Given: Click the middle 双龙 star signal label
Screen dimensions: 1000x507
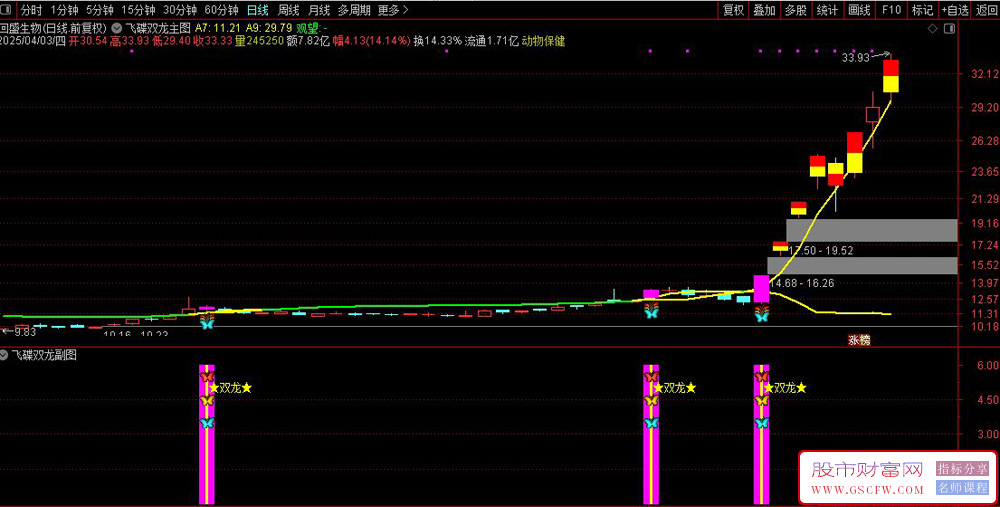Looking at the screenshot, I should coord(675,388).
